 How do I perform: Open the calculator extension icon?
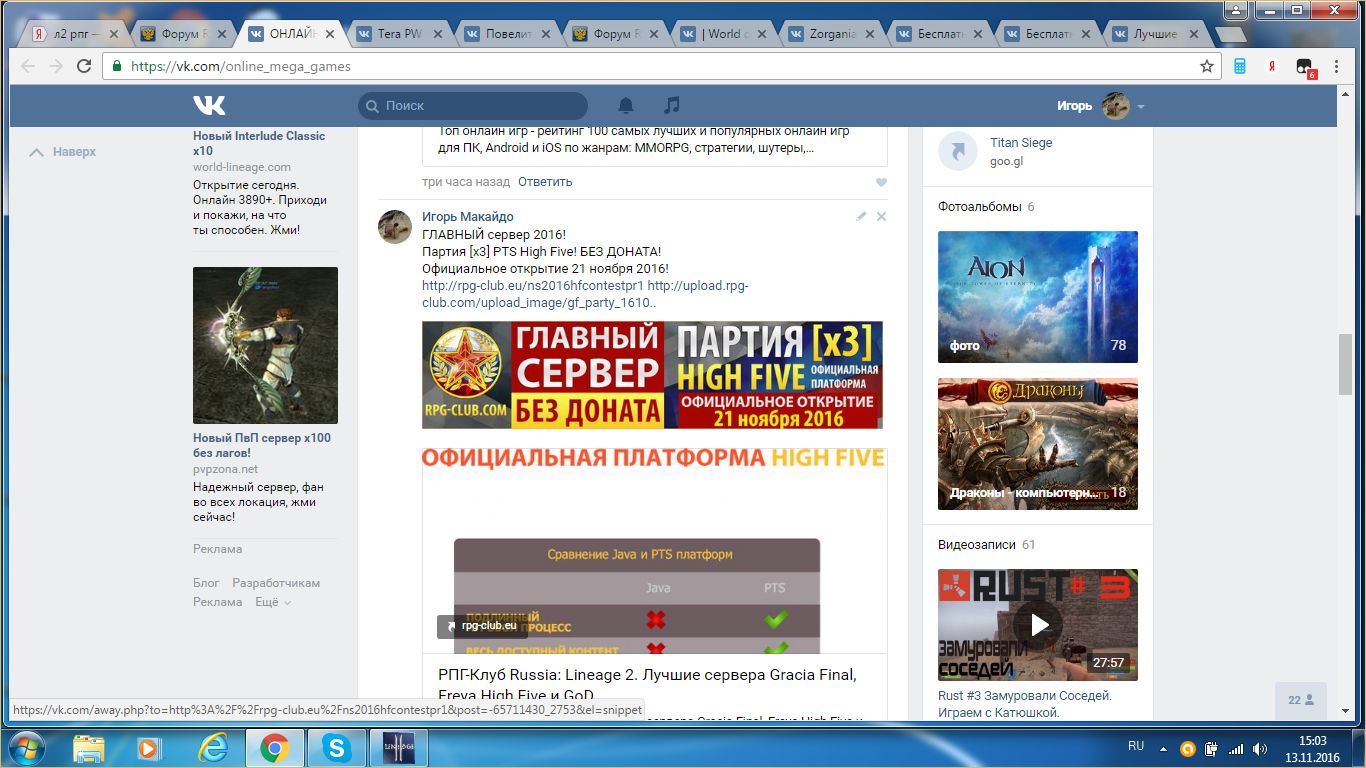tap(1240, 66)
